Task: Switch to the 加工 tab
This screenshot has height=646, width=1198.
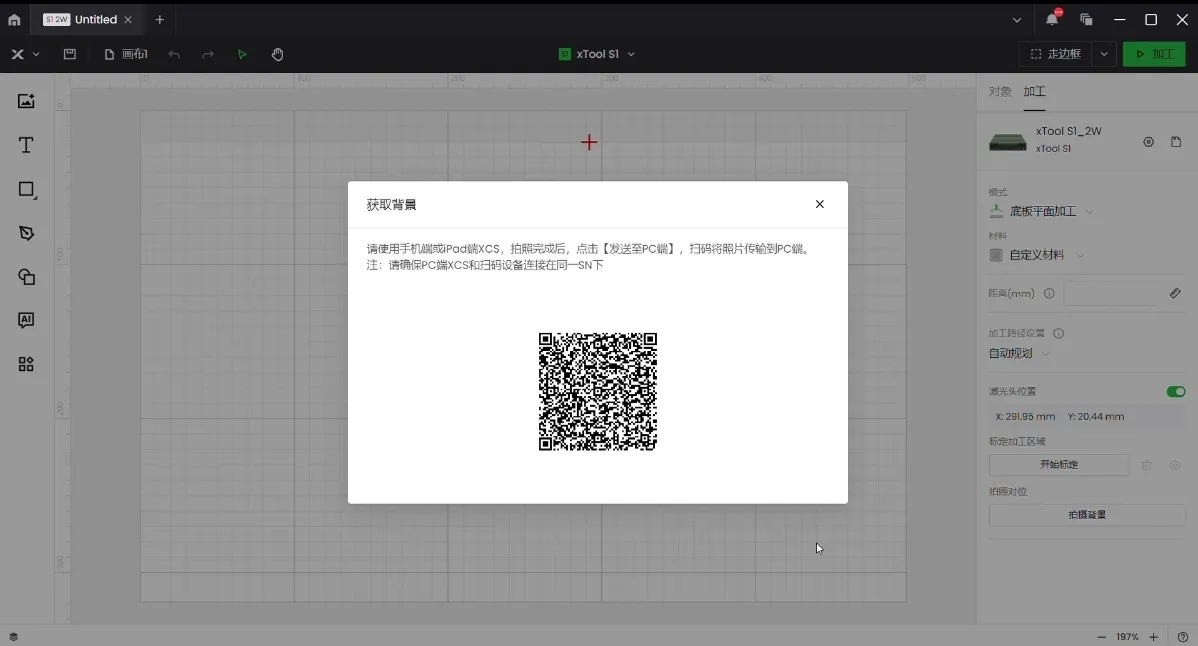Action: tap(1034, 92)
